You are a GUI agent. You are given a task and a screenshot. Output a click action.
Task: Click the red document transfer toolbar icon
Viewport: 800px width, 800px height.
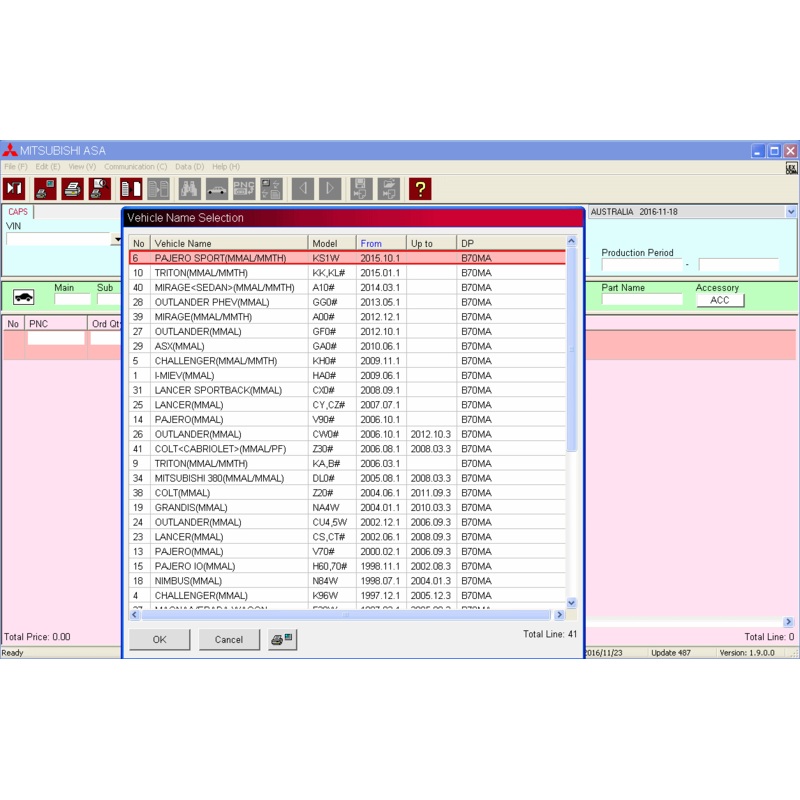tap(131, 189)
